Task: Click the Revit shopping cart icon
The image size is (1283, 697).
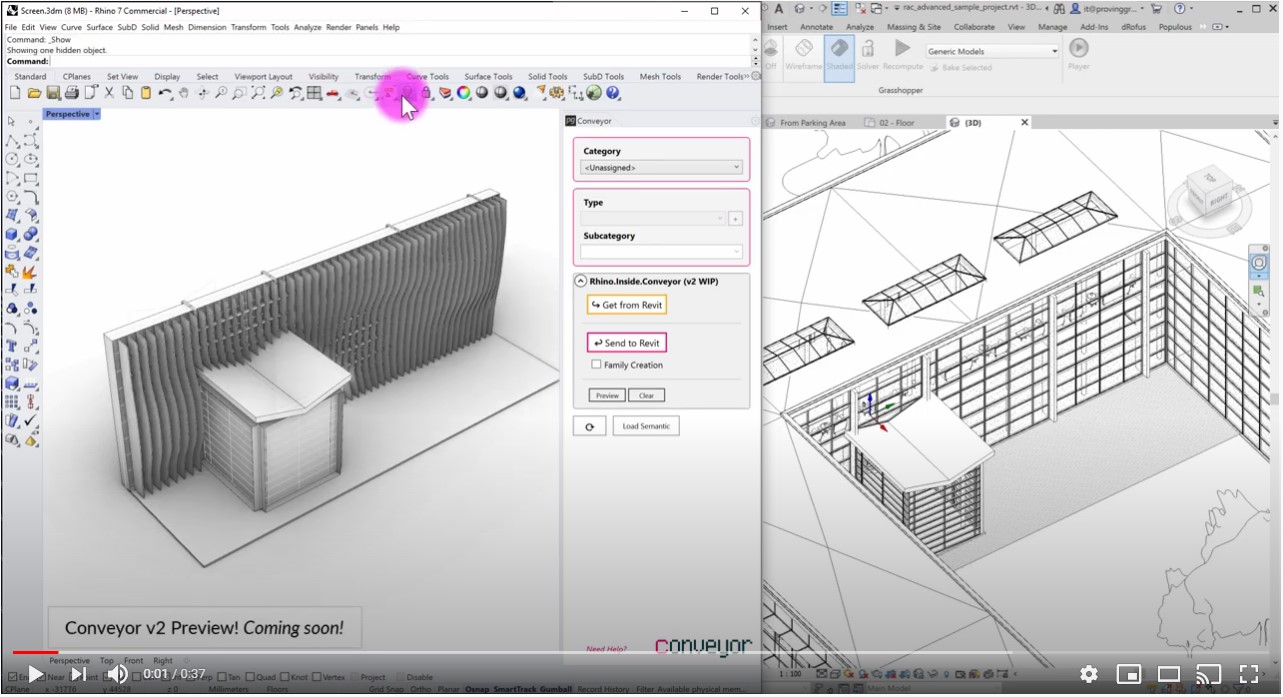Action: 1155,8
